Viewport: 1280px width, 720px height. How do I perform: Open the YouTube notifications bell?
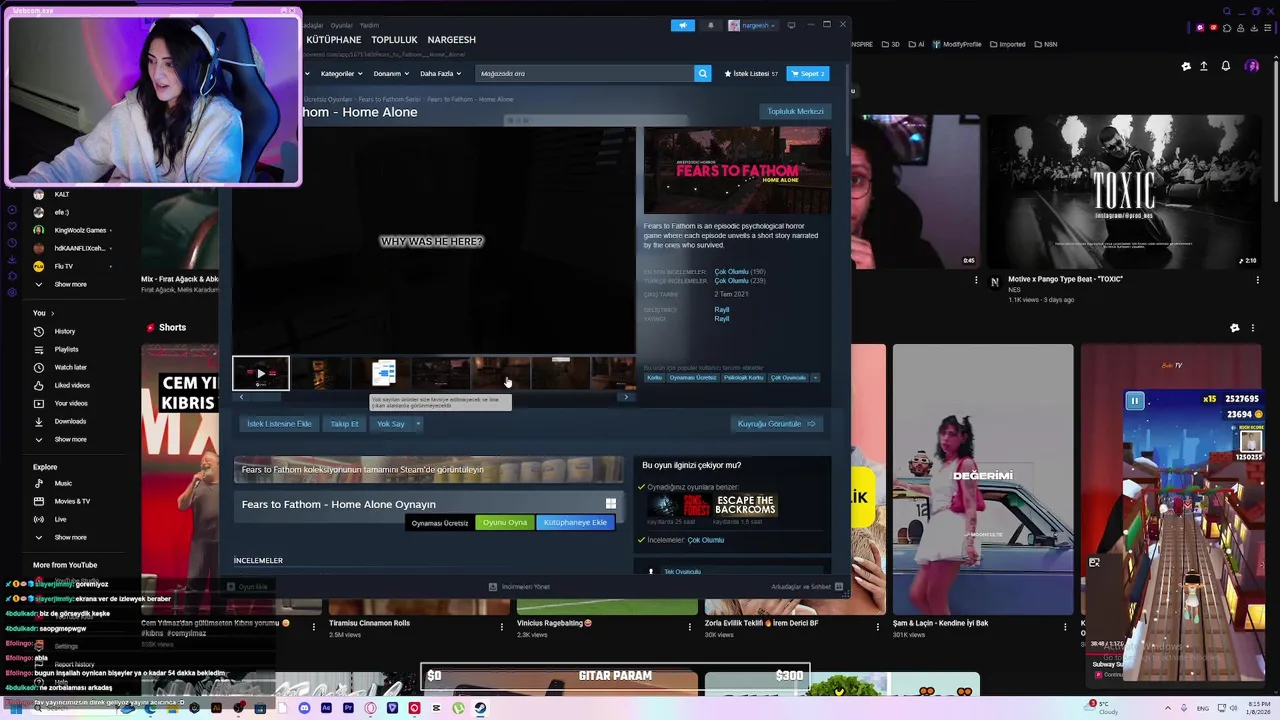pos(1225,66)
